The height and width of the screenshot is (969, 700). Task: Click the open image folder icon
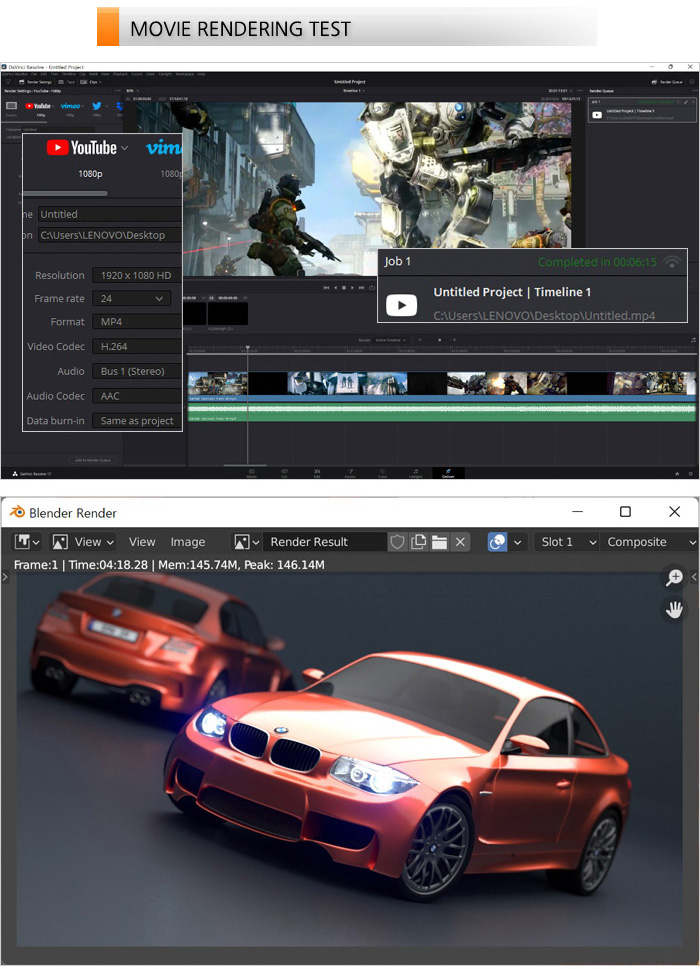[x=439, y=542]
